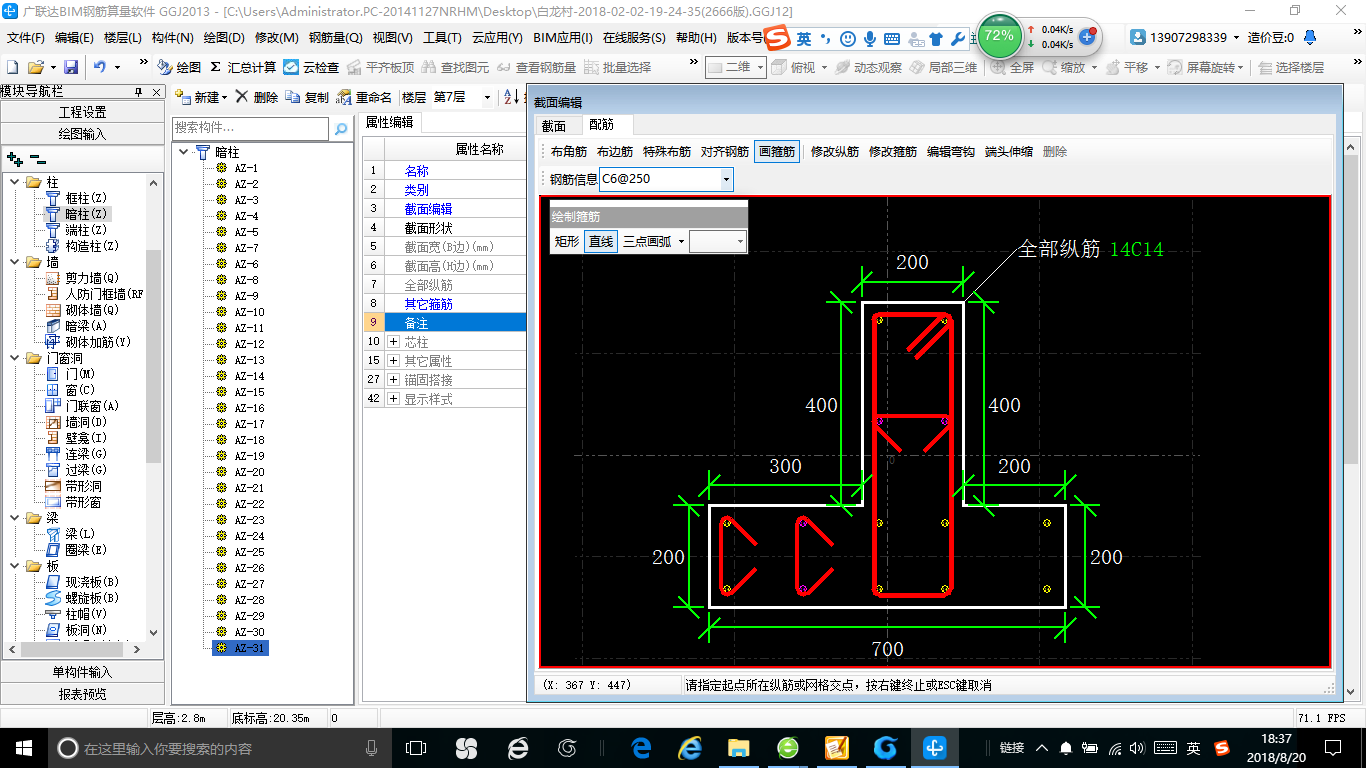Screen dimensions: 1366x768
Task: Click the 布角筋 button
Action: pos(569,152)
